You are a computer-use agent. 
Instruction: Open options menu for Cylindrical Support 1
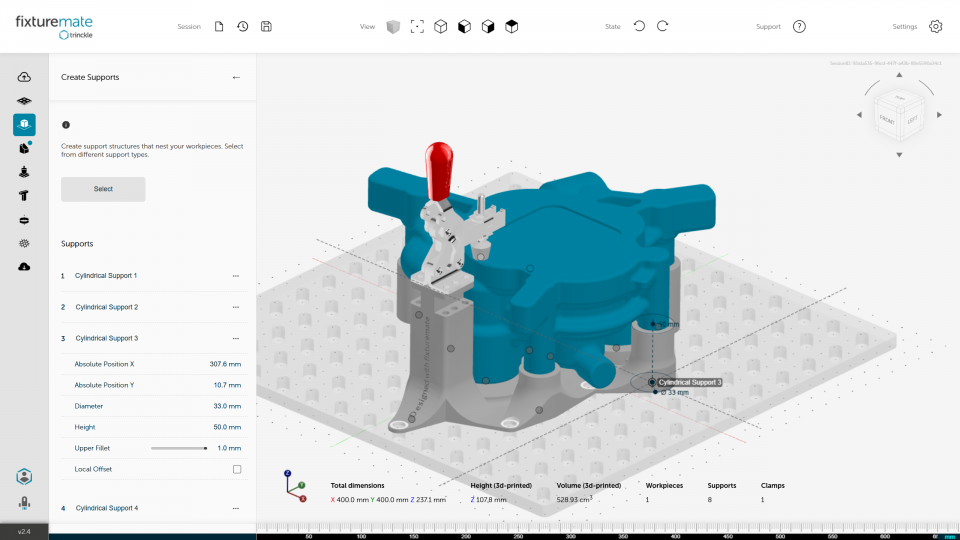236,275
